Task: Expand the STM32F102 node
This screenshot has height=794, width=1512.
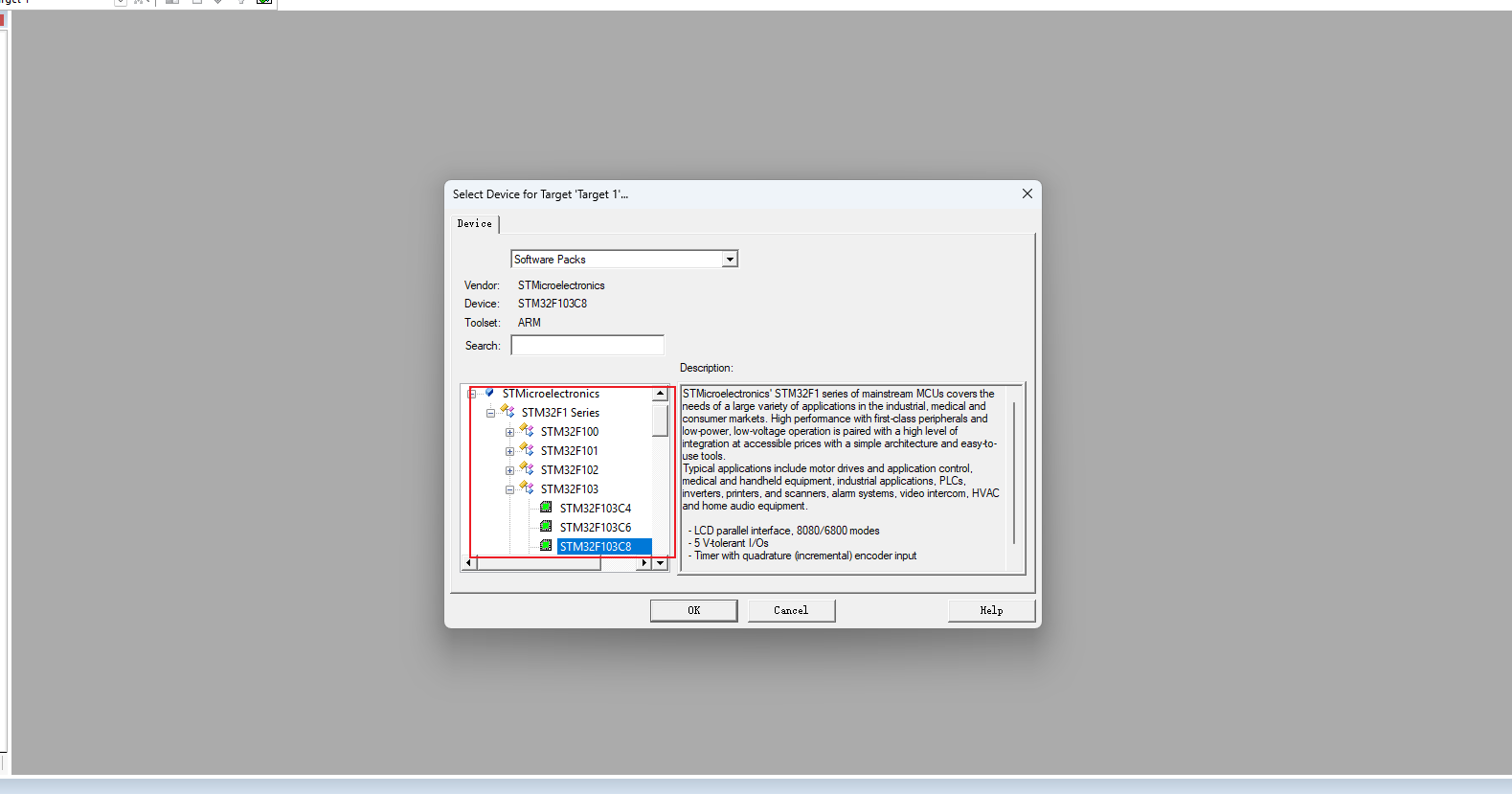Action: 509,470
